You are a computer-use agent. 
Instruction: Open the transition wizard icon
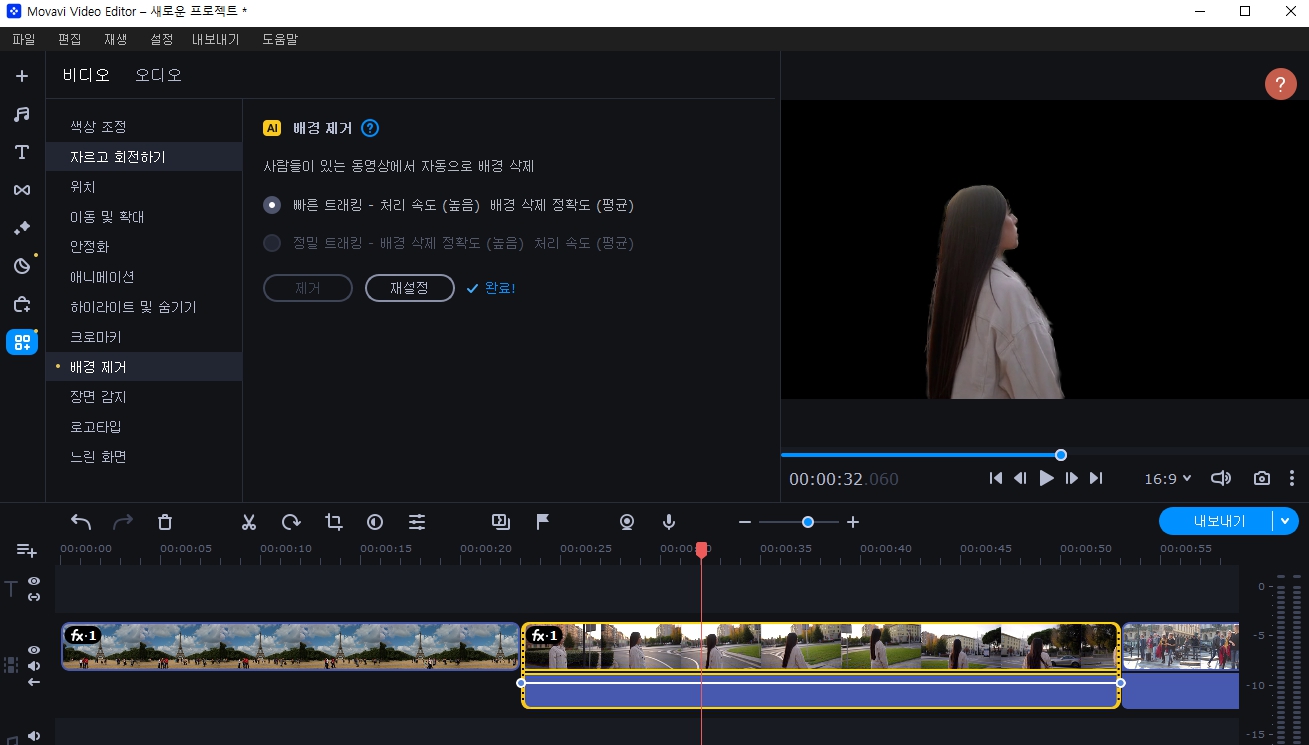pos(501,521)
